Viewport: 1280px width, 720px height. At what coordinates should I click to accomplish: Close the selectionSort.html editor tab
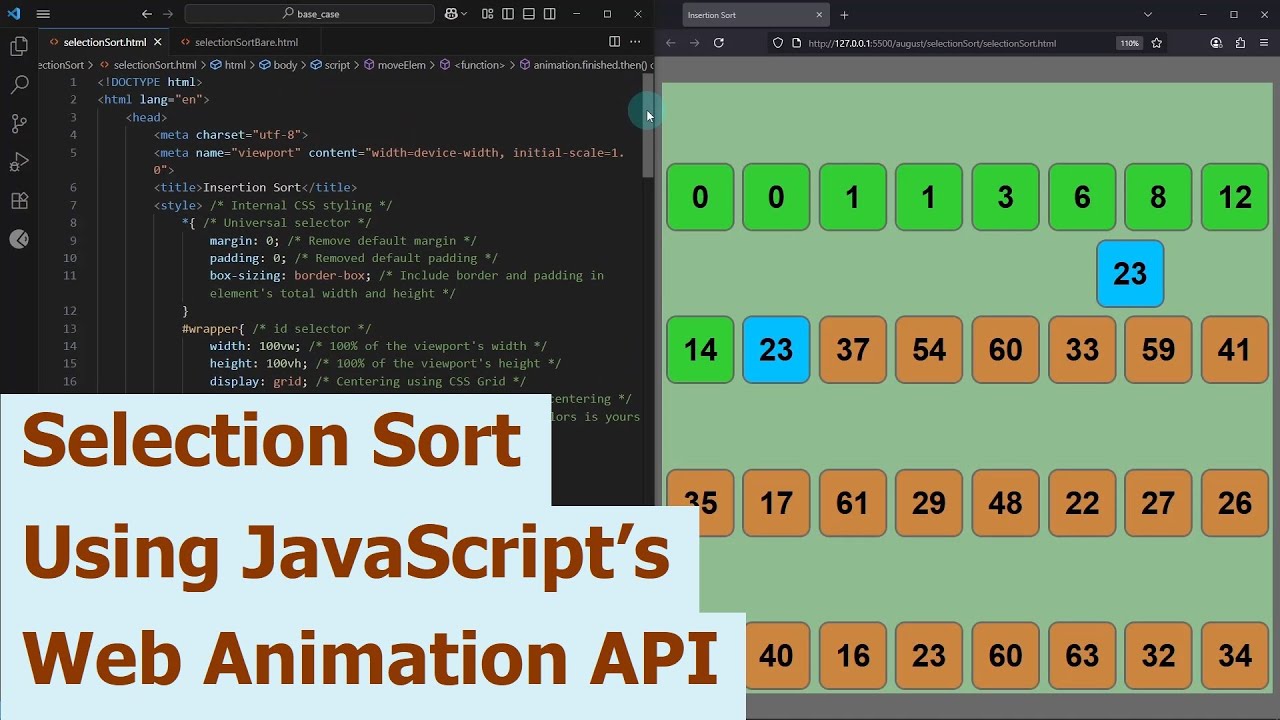(x=157, y=42)
